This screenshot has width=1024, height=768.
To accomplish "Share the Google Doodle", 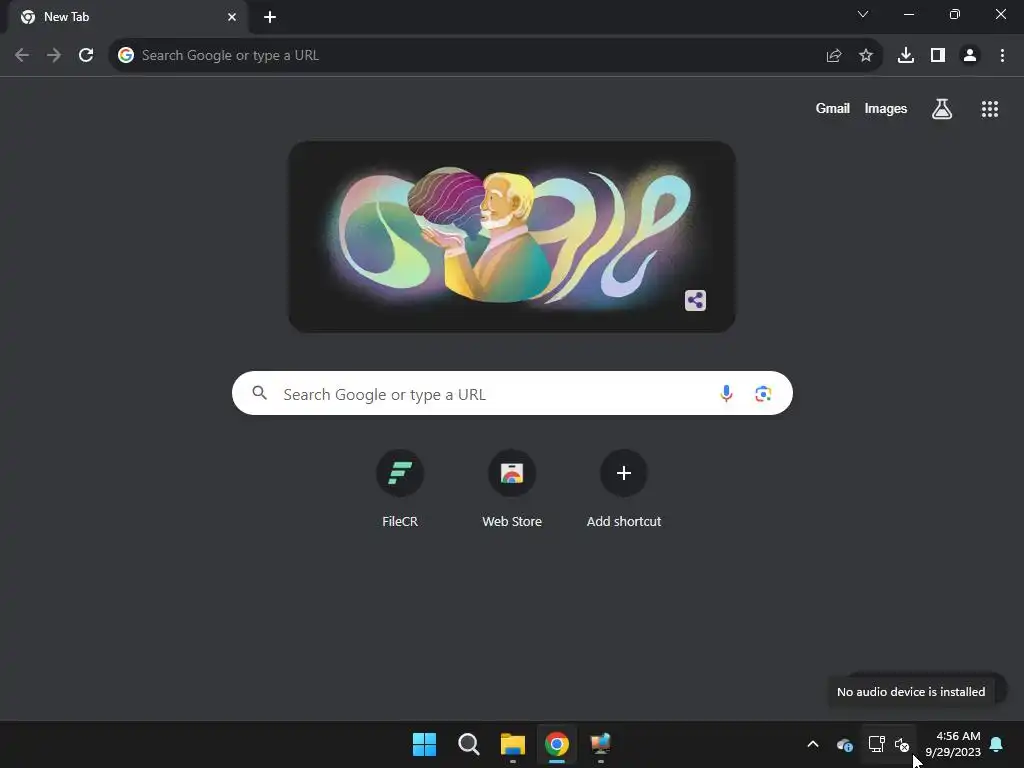I will coord(696,300).
